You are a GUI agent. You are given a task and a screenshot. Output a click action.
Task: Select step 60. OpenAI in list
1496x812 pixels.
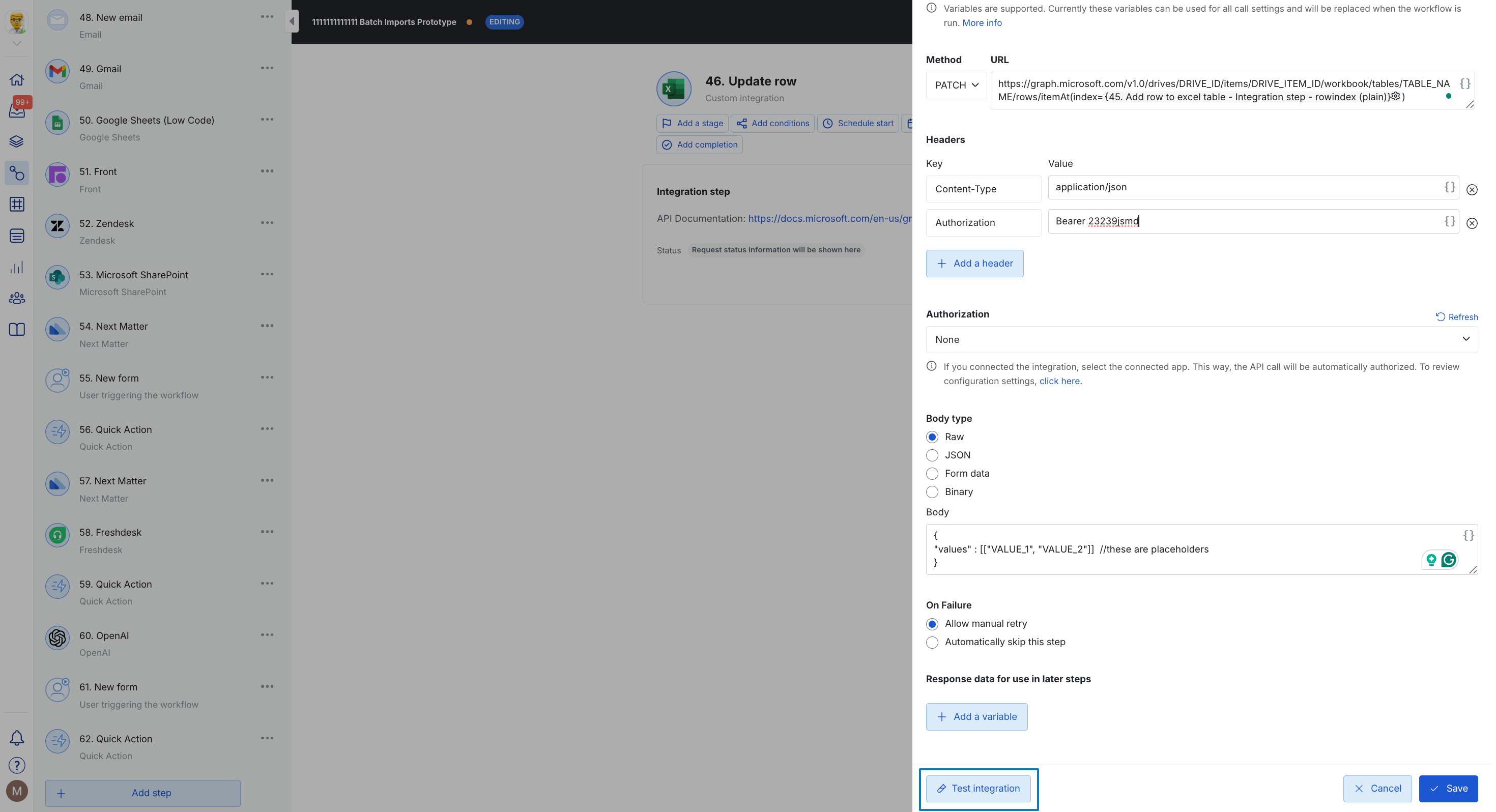tap(104, 636)
